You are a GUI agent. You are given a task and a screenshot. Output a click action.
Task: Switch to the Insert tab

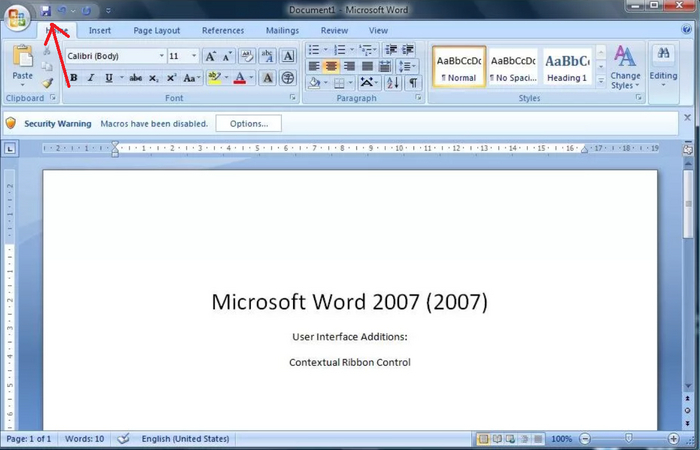pyautogui.click(x=100, y=31)
